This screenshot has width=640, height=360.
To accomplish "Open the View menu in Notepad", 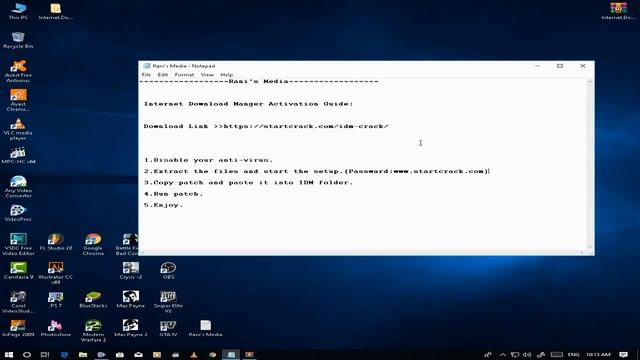I will (x=207, y=75).
